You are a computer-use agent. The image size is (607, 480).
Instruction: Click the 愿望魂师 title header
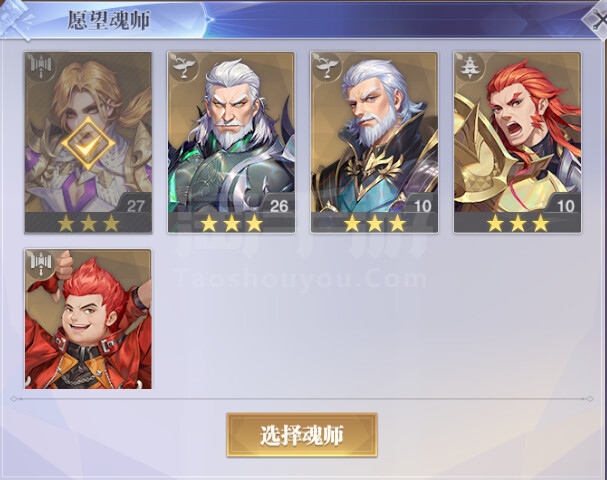pyautogui.click(x=109, y=20)
